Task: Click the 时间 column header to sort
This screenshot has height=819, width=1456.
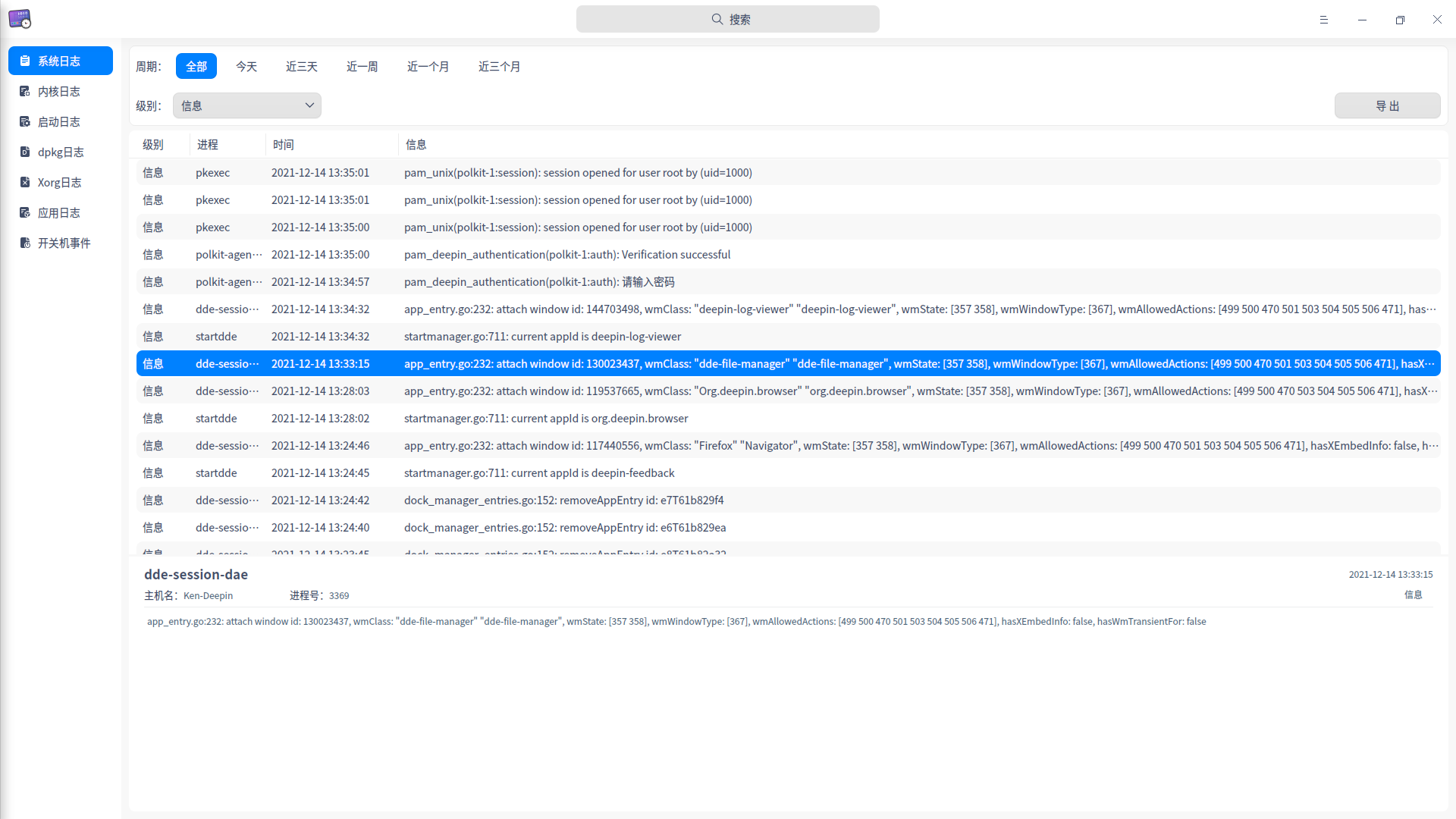Action: point(284,144)
